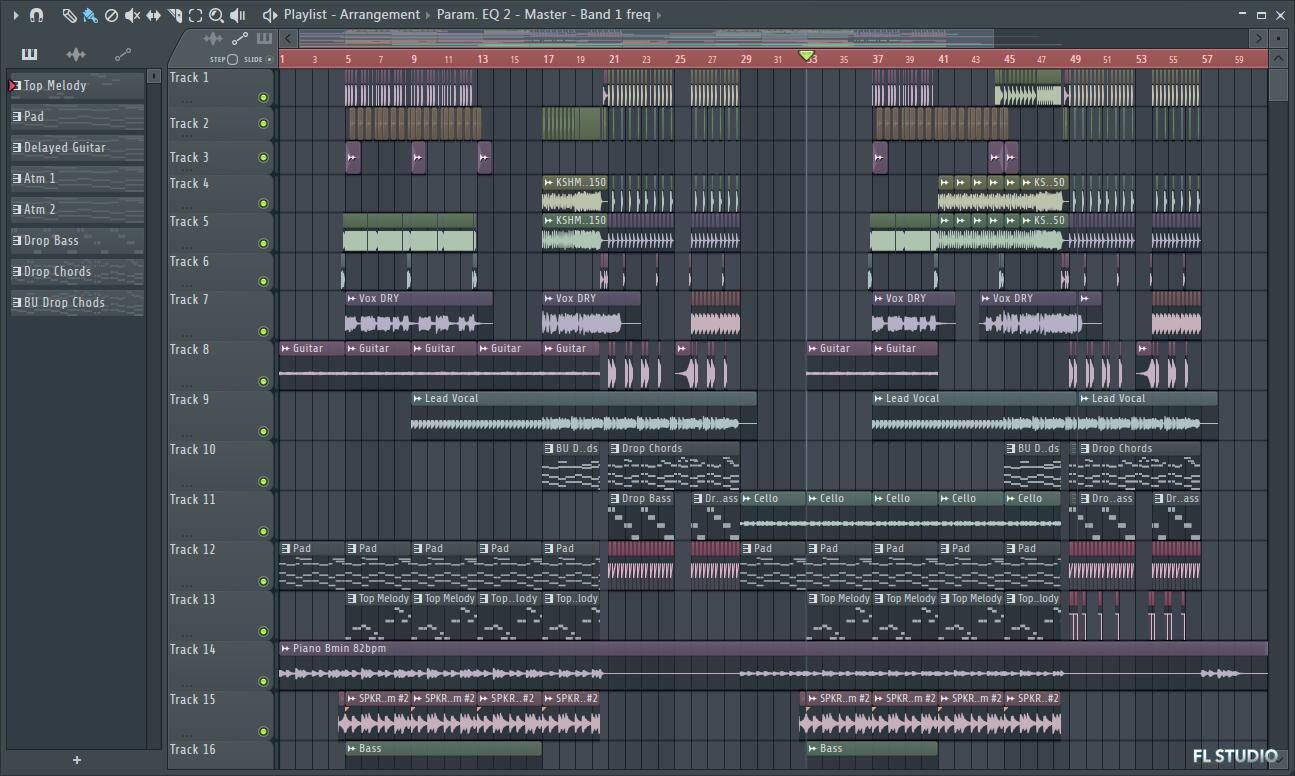Add new pattern with plus button
Image resolution: width=1295 pixels, height=776 pixels.
[x=76, y=760]
